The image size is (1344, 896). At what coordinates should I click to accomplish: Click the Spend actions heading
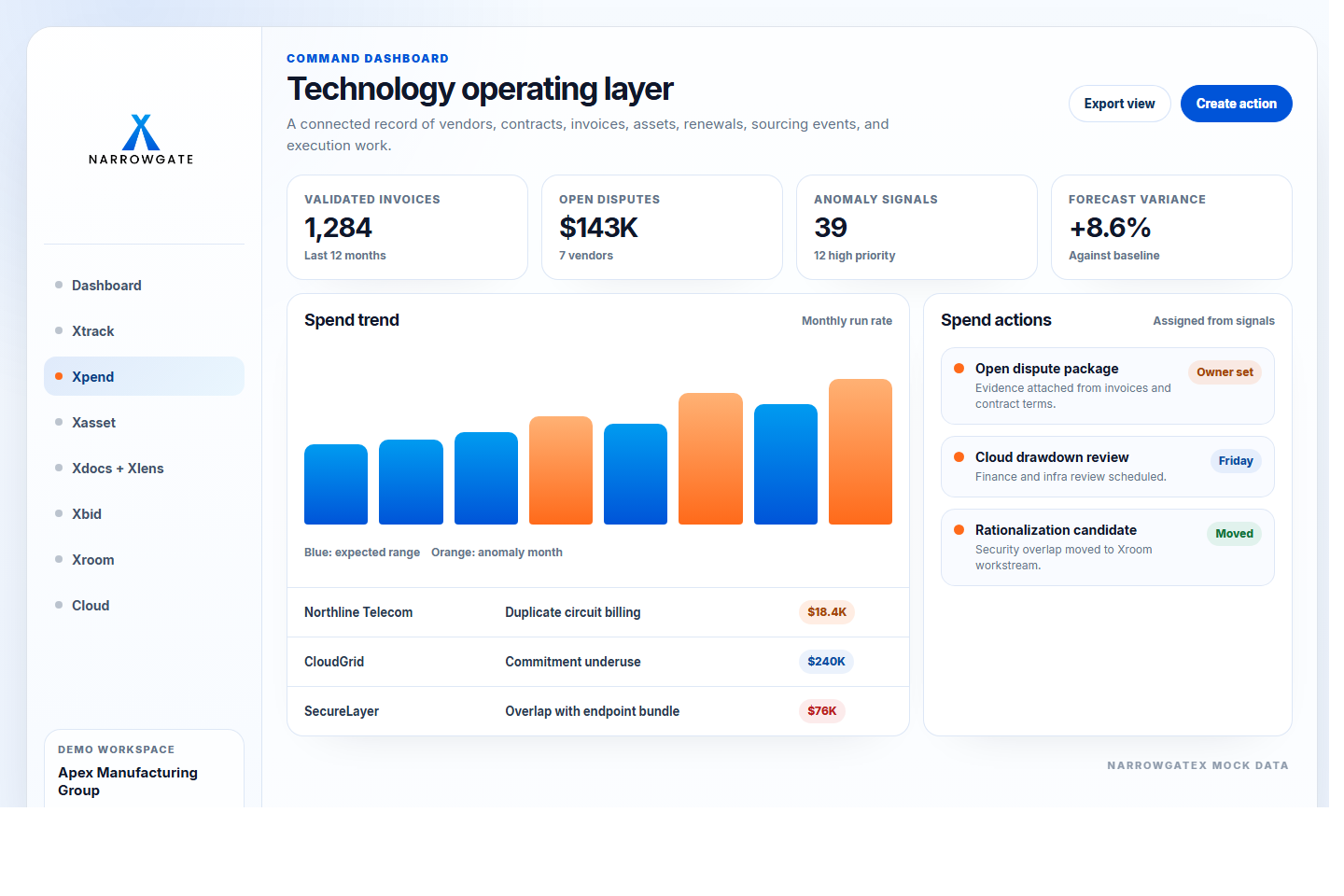pyautogui.click(x=996, y=320)
